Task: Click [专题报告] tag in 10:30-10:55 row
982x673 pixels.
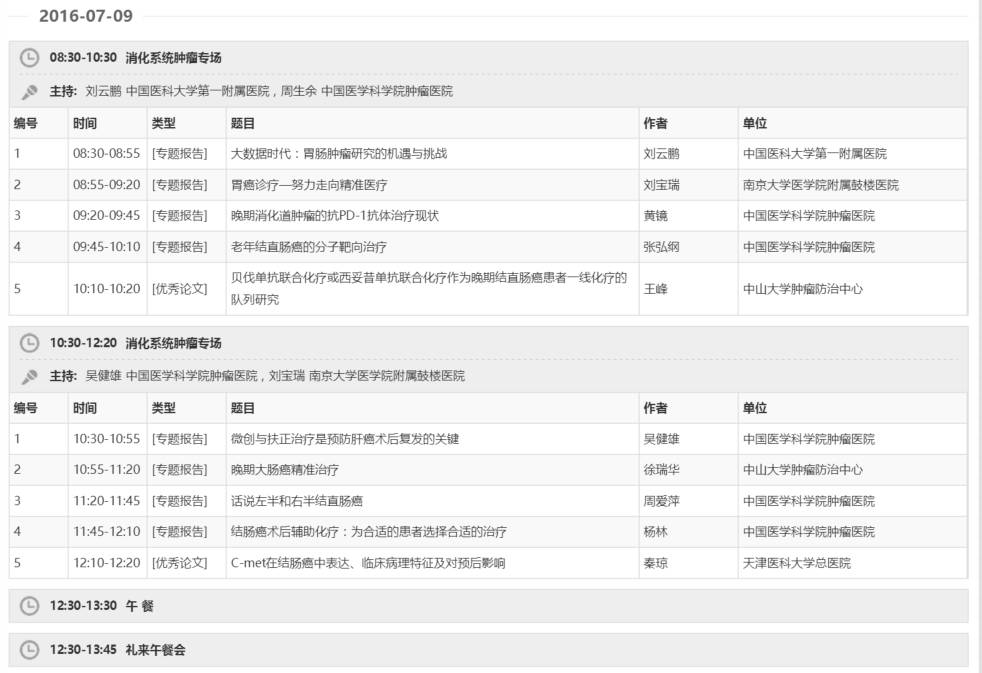Action: 179,439
